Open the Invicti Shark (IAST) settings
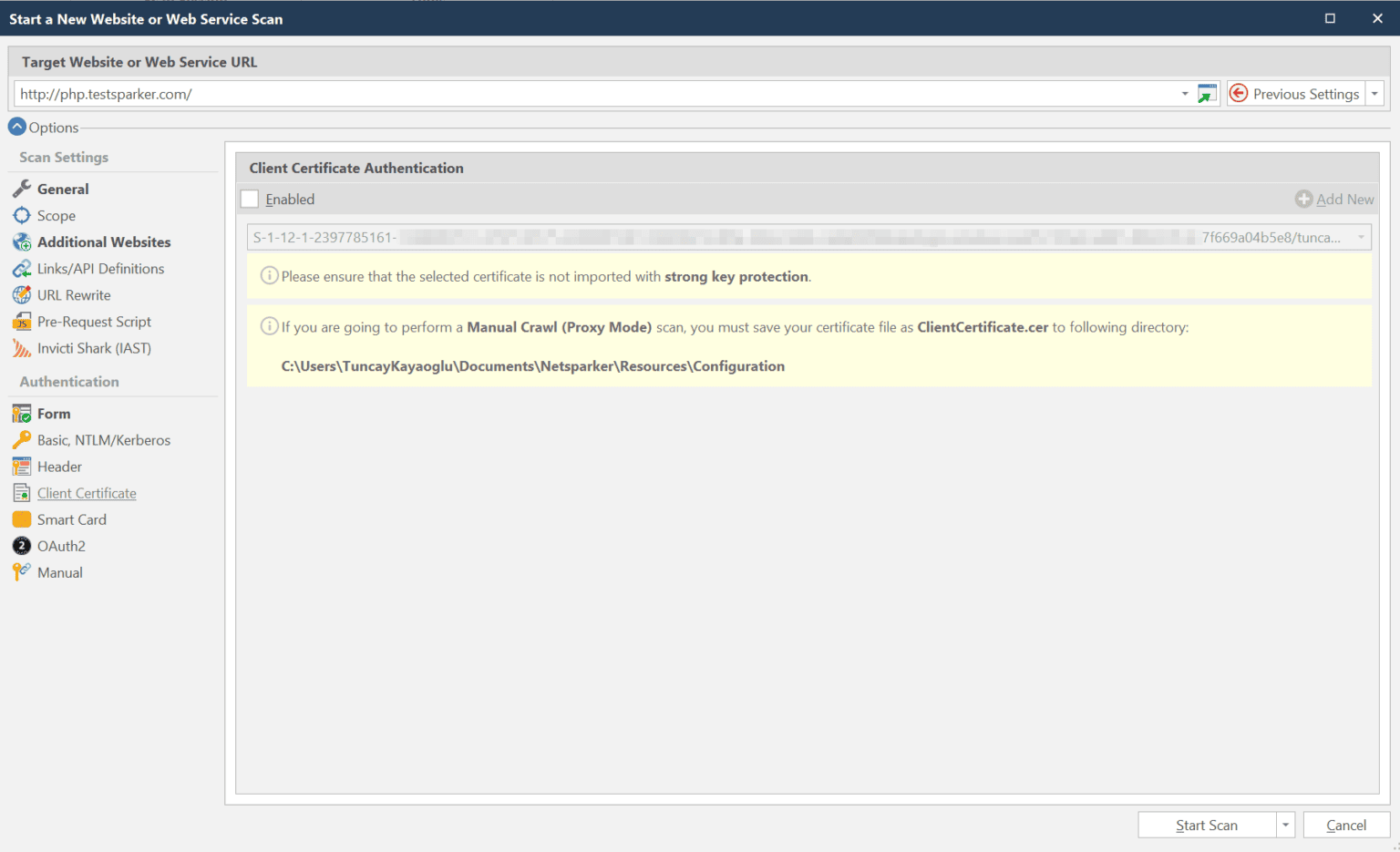Screen dimensions: 1400x852 [x=96, y=348]
